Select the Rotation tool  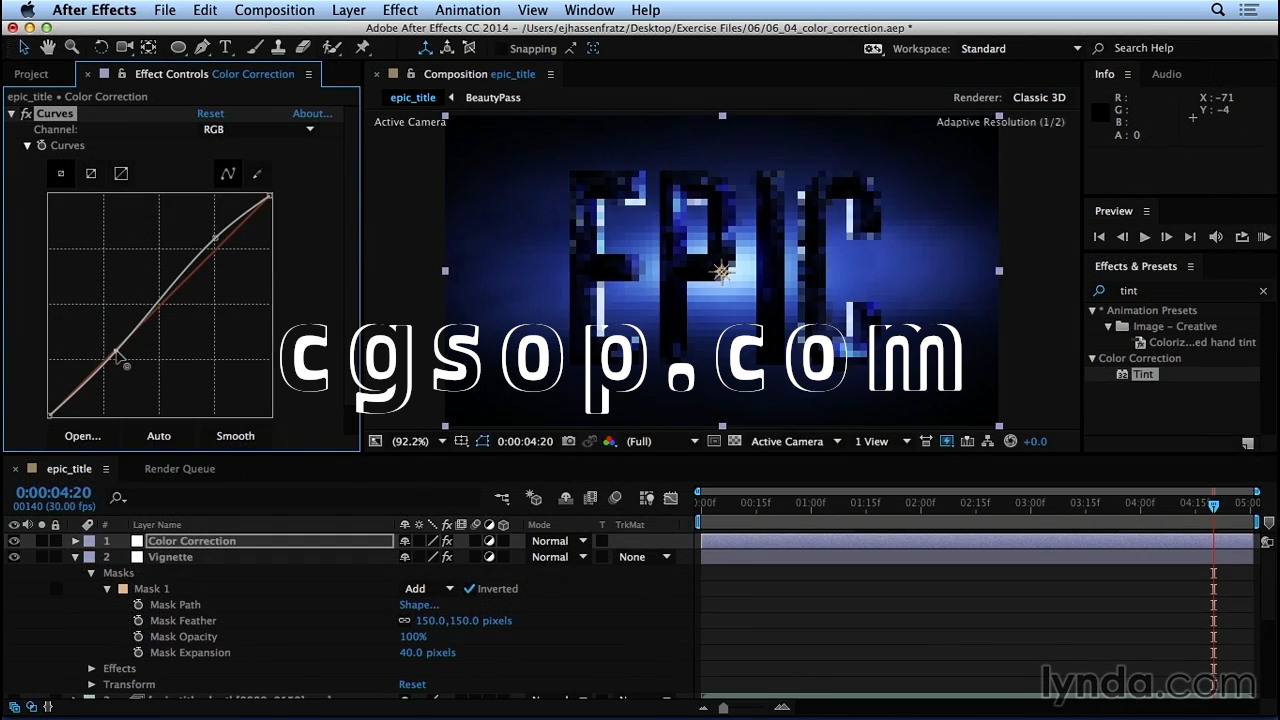(101, 48)
